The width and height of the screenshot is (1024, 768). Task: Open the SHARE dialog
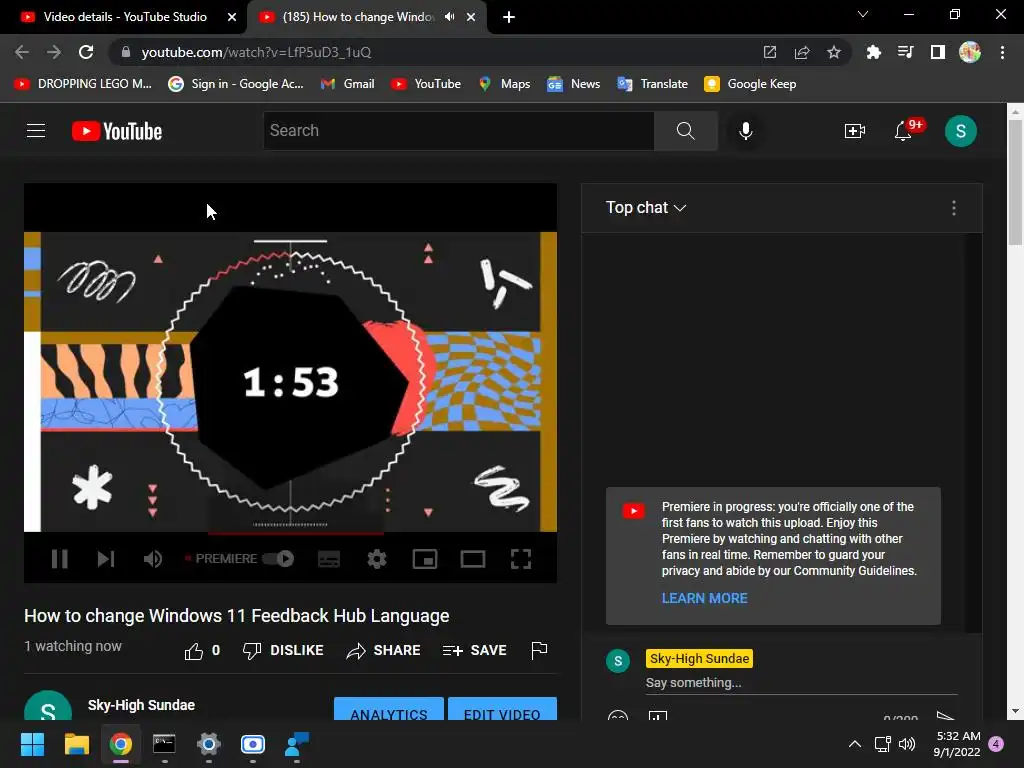click(x=383, y=650)
